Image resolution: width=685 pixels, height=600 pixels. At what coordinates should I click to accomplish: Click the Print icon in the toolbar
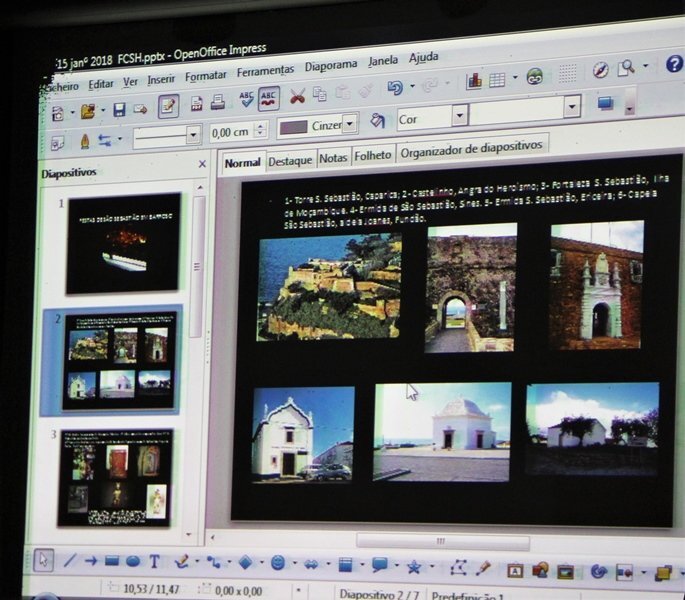(x=218, y=103)
